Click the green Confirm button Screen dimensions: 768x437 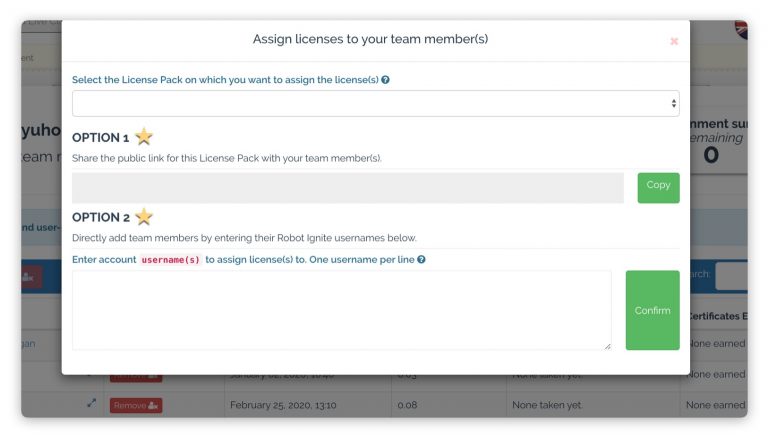(652, 310)
